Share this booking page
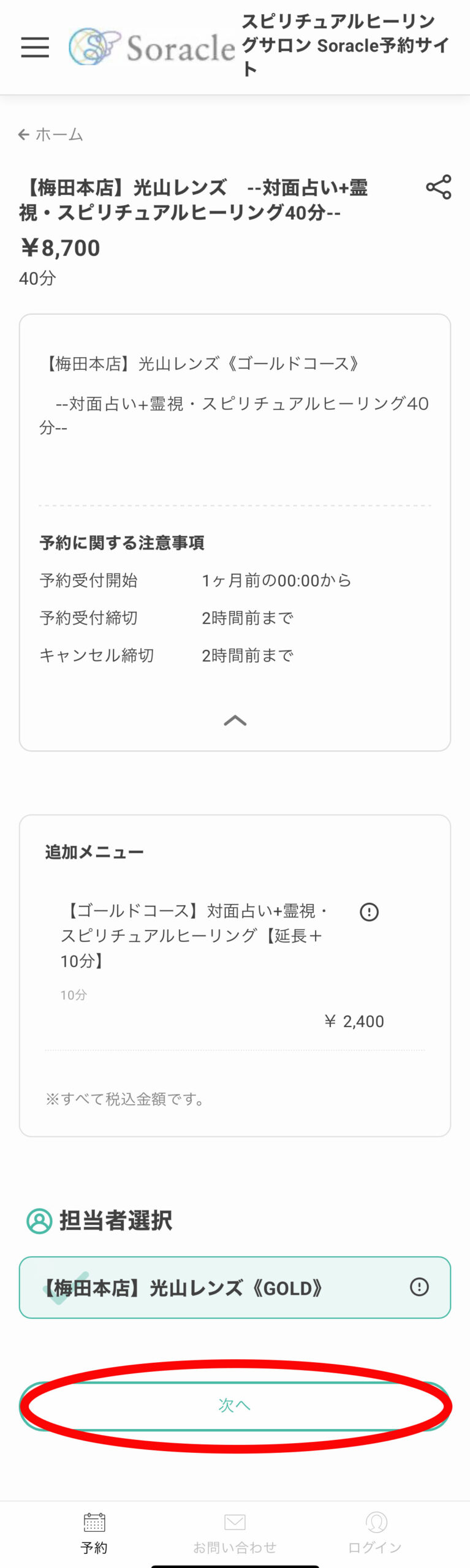470x1568 pixels. [x=438, y=187]
